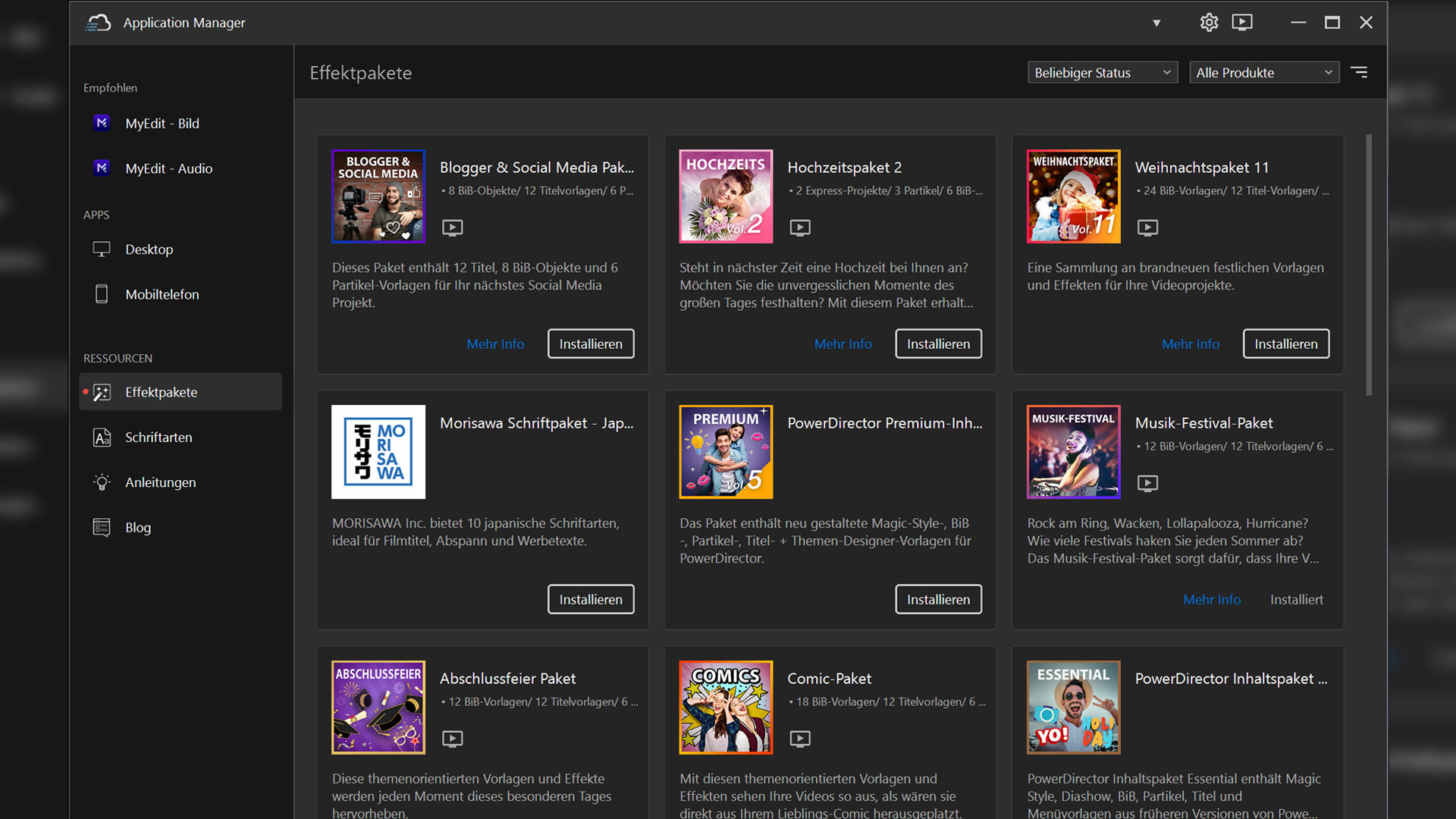Install the Morisawa Schriftpaket
Viewport: 1456px width, 819px height.
[x=591, y=599]
